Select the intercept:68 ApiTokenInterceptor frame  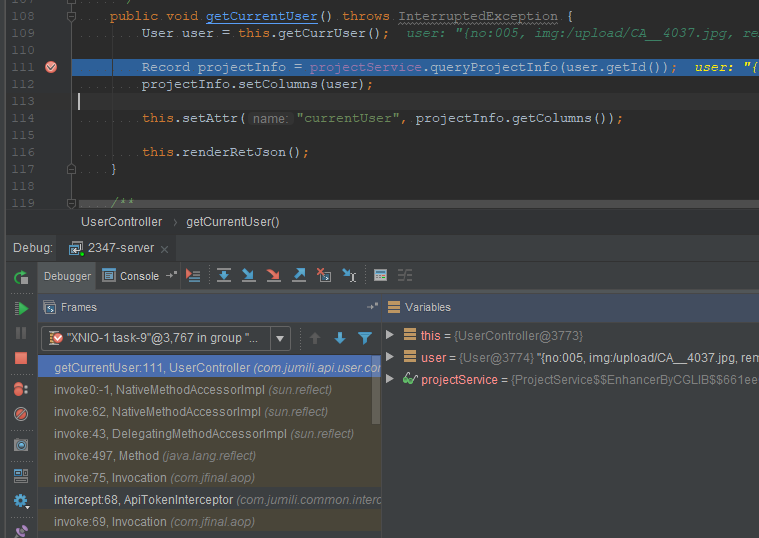[143, 500]
